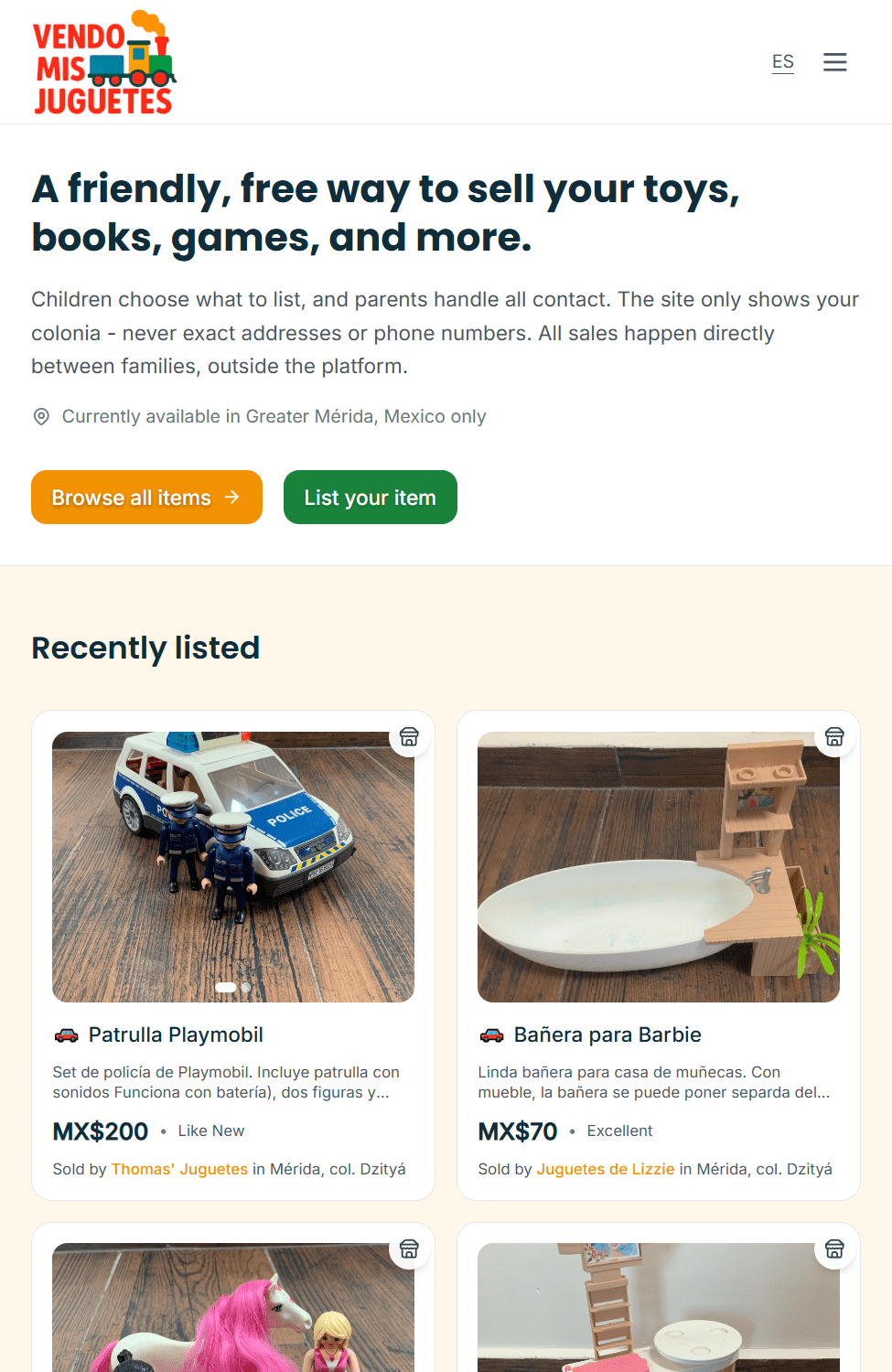Click the List your item button
Screen dimensions: 892x1372
pyautogui.click(x=371, y=498)
